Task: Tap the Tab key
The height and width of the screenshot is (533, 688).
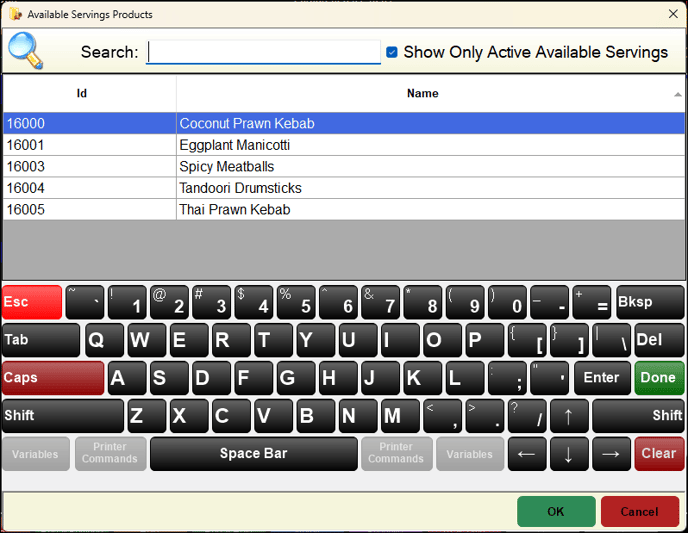Action: click(x=41, y=340)
